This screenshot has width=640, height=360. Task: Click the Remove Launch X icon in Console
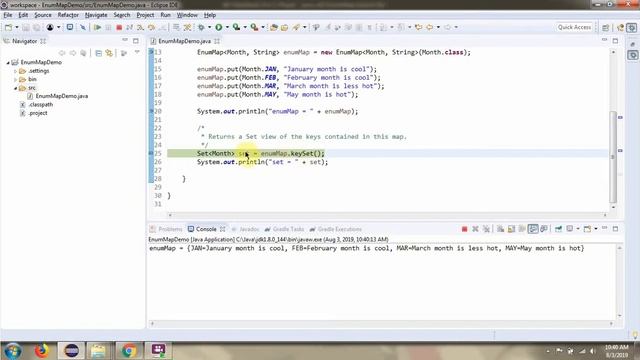click(x=475, y=229)
